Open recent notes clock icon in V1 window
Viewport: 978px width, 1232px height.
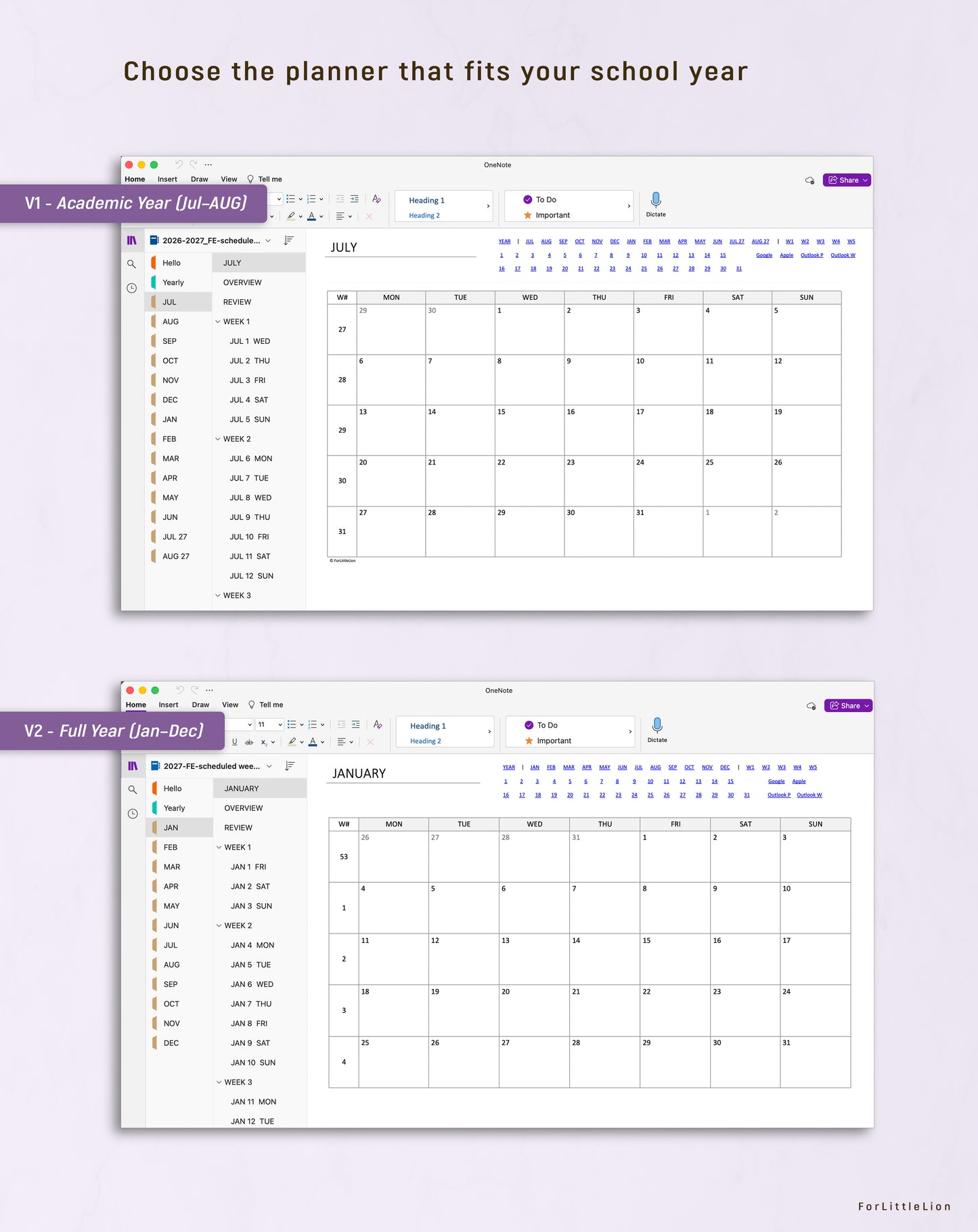[x=131, y=288]
